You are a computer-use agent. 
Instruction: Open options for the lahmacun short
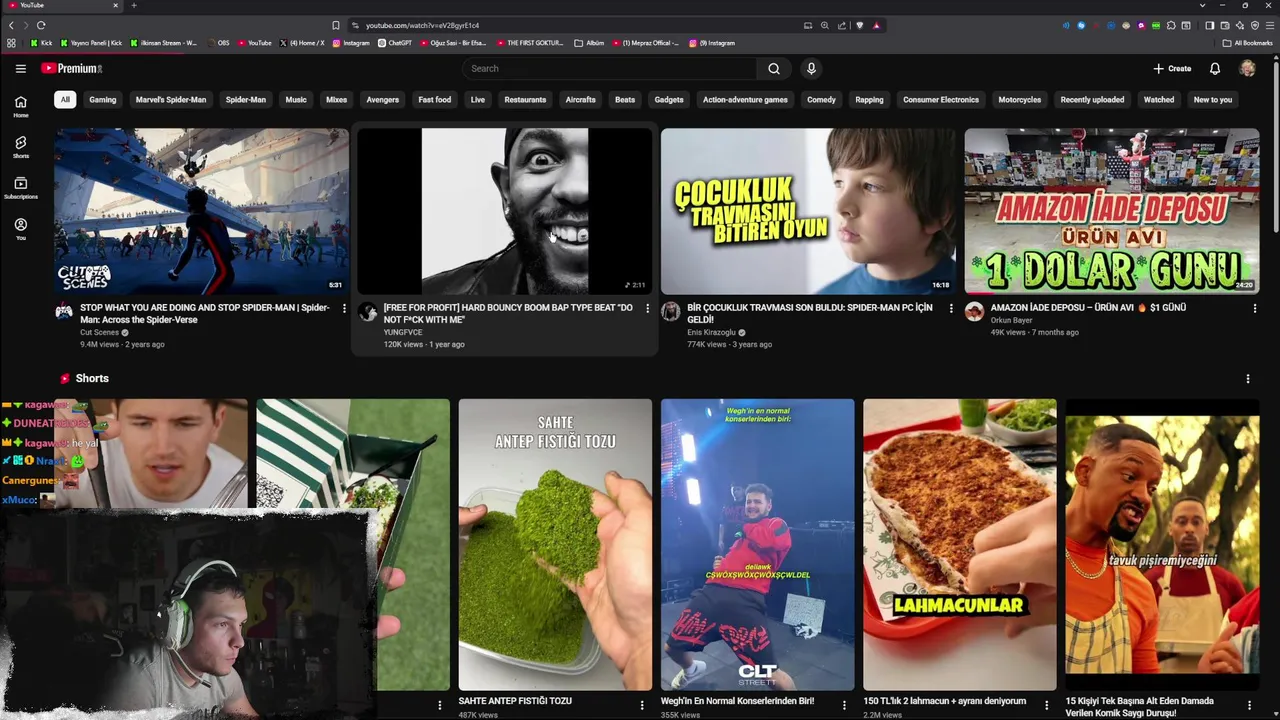(x=1047, y=705)
